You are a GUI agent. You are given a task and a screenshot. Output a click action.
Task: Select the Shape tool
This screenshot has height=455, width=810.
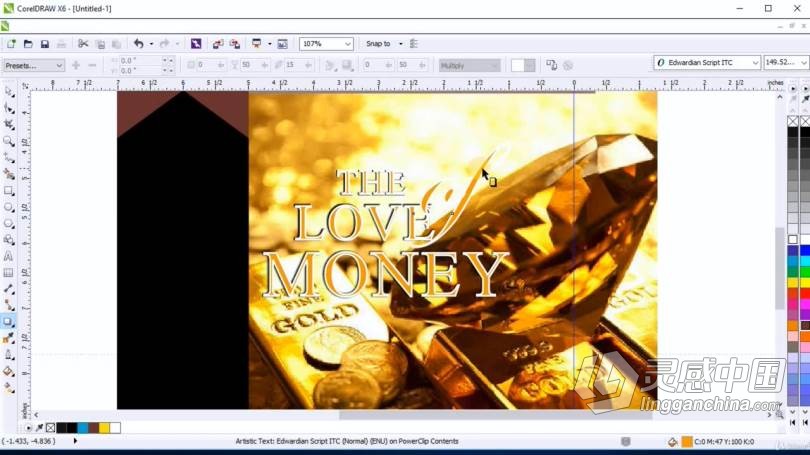pyautogui.click(x=9, y=108)
